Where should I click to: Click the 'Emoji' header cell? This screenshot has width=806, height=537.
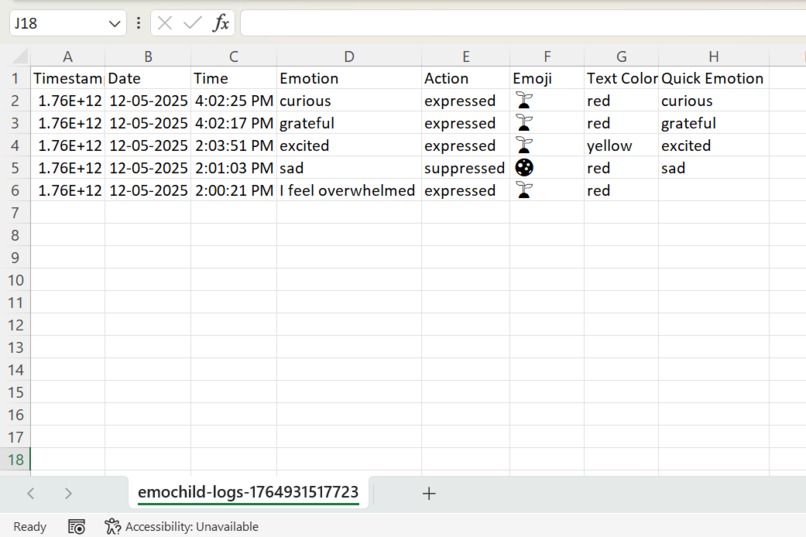click(547, 79)
